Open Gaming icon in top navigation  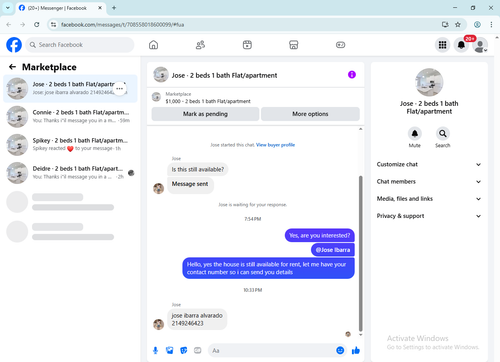340,45
